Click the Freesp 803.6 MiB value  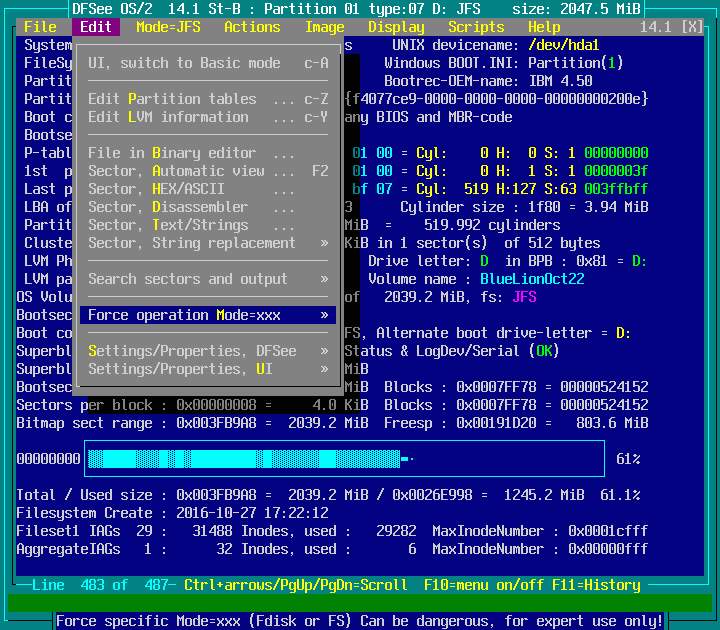point(612,423)
